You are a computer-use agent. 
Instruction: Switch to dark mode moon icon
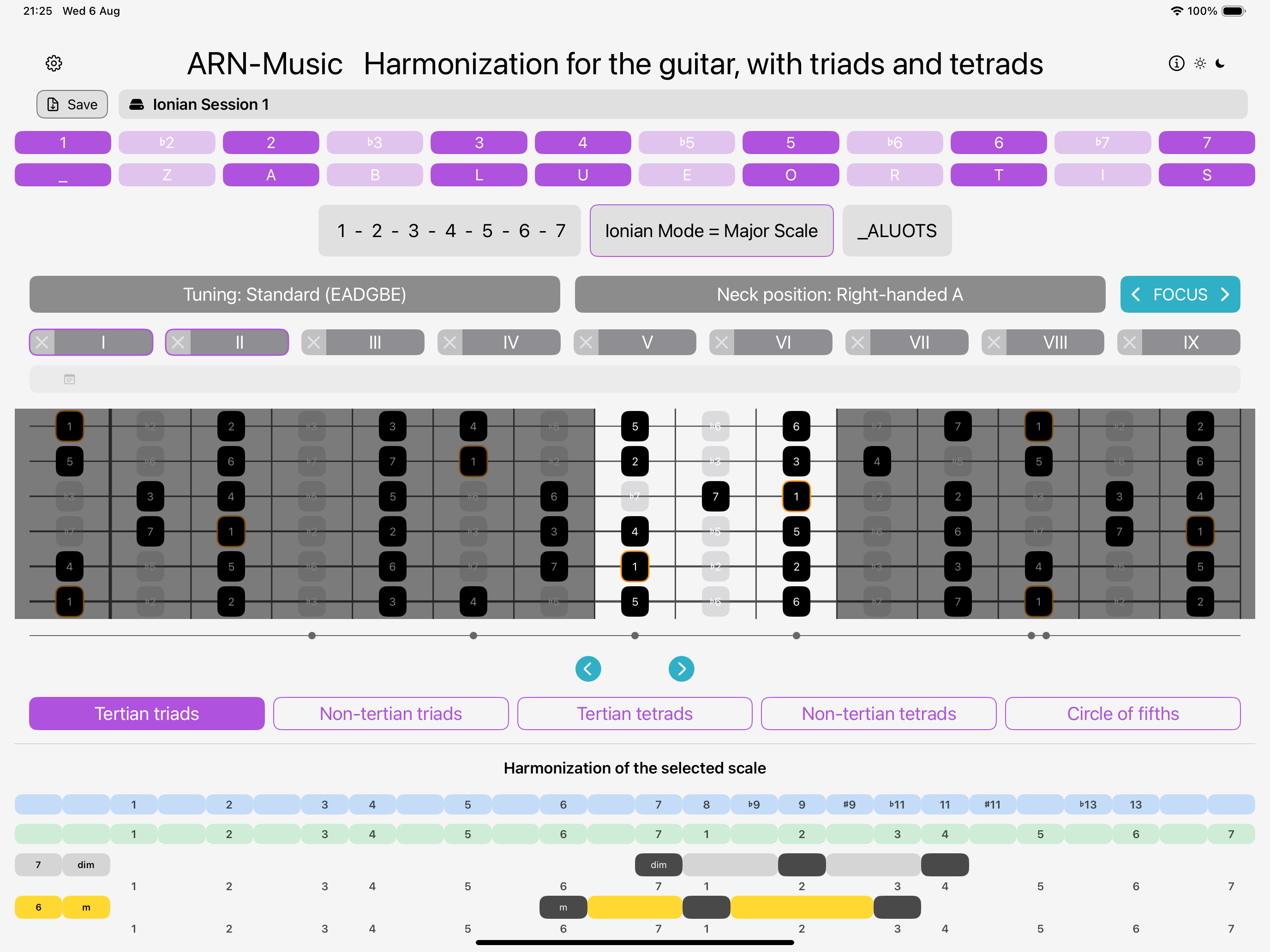[x=1221, y=63]
